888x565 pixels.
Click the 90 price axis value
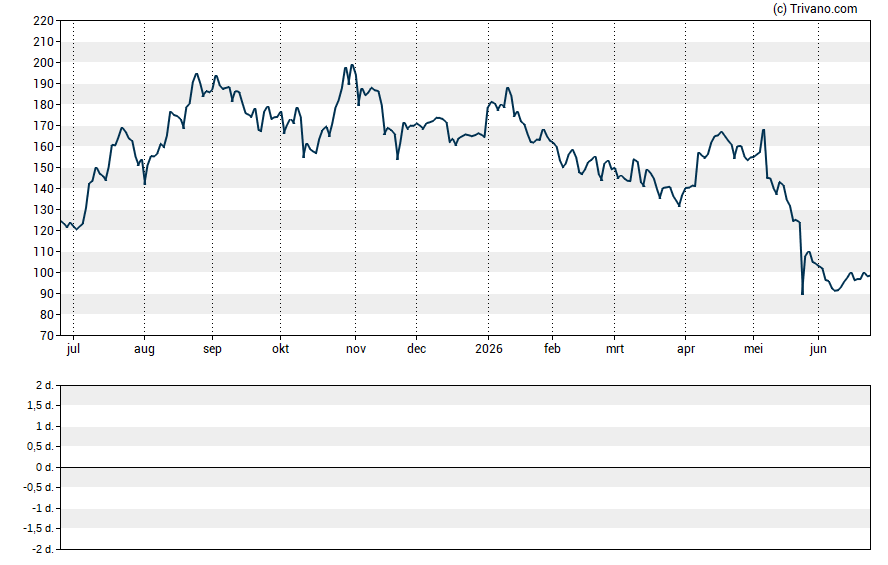click(47, 294)
